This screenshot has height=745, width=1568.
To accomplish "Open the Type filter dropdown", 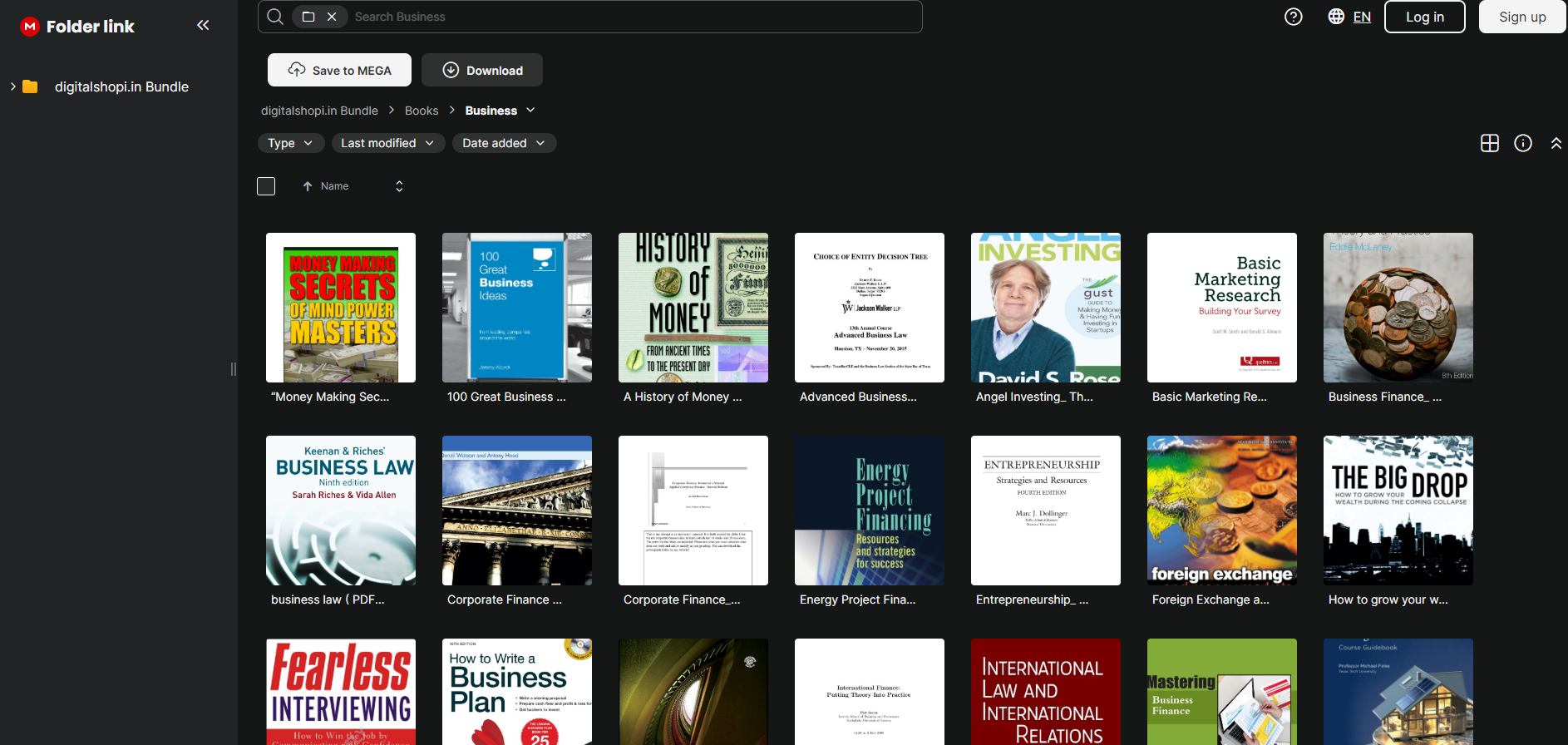I will (290, 143).
